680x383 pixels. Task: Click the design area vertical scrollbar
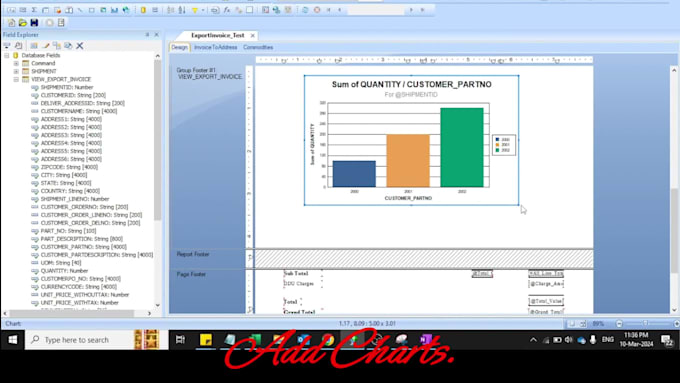(674, 231)
